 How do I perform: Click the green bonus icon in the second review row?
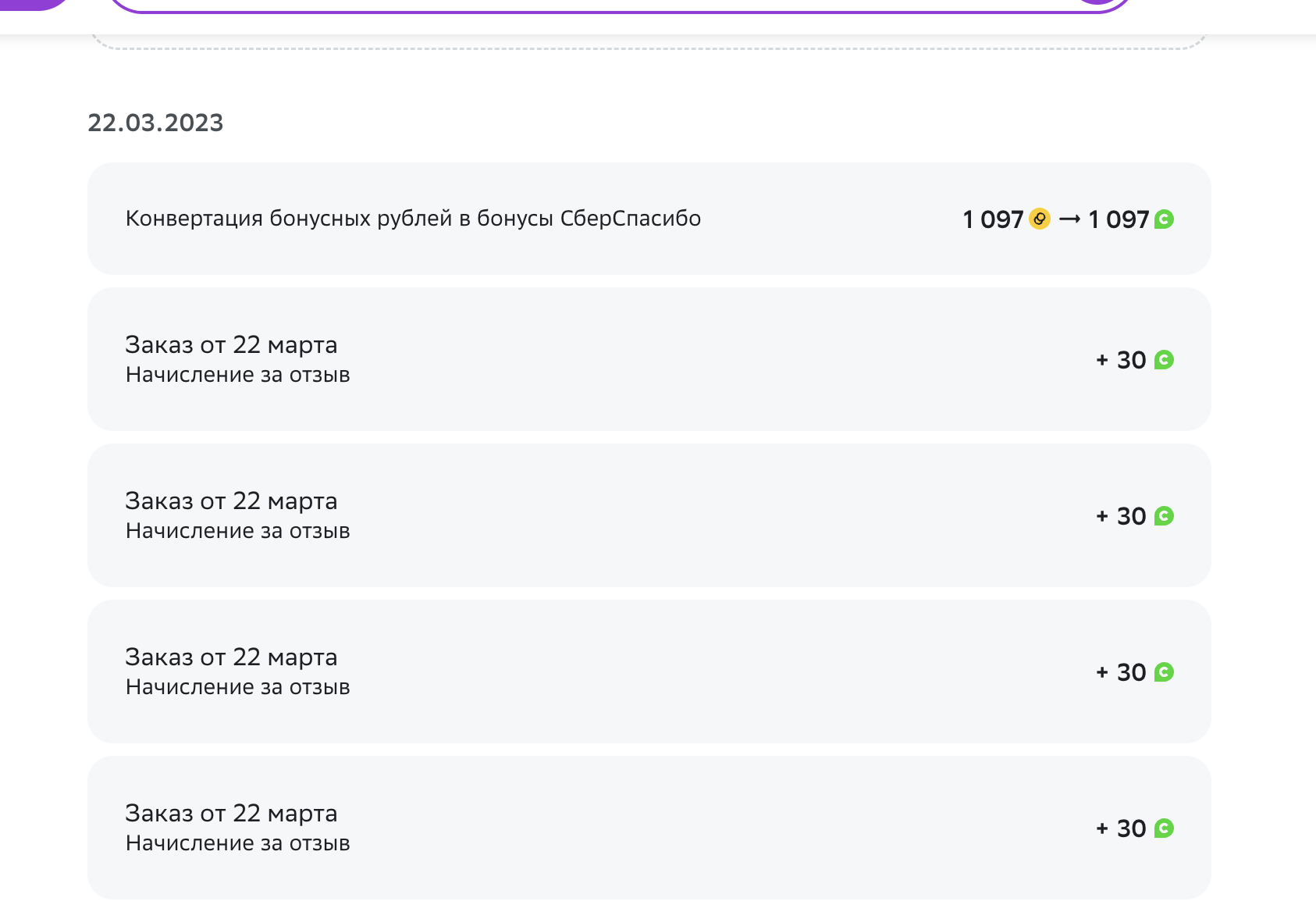coord(1164,516)
